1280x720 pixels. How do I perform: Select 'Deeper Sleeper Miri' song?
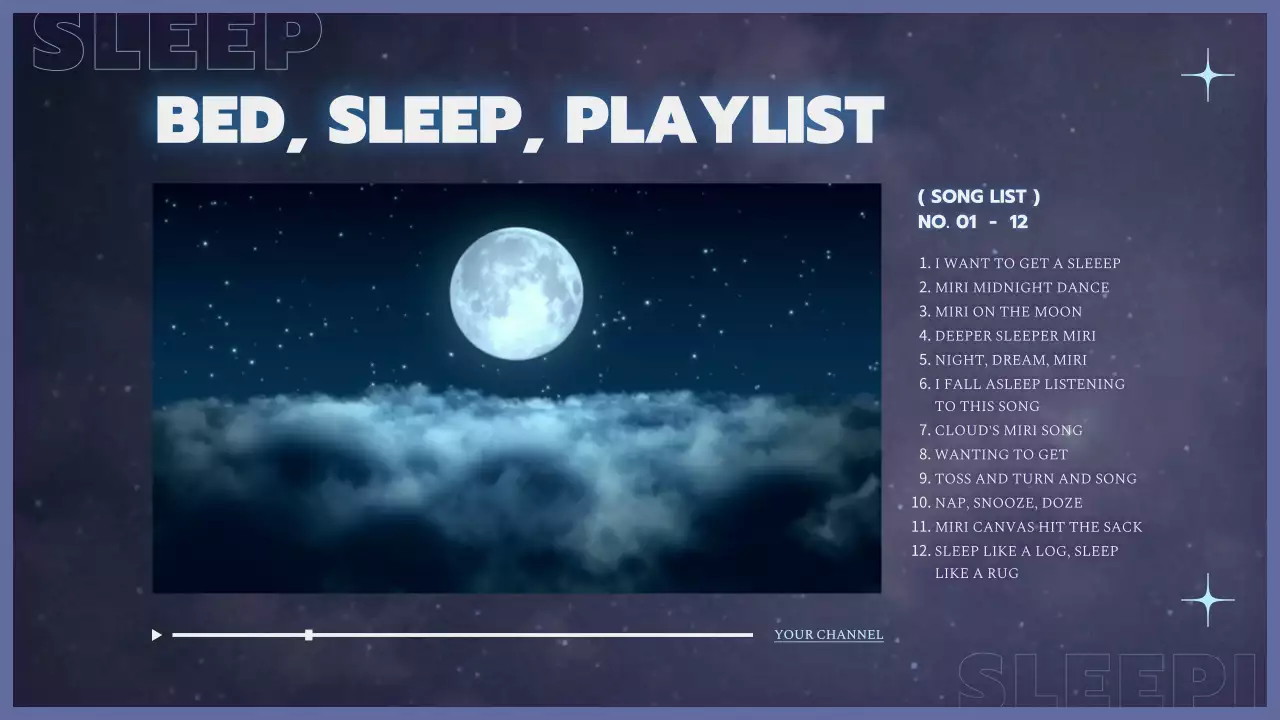pos(1015,335)
